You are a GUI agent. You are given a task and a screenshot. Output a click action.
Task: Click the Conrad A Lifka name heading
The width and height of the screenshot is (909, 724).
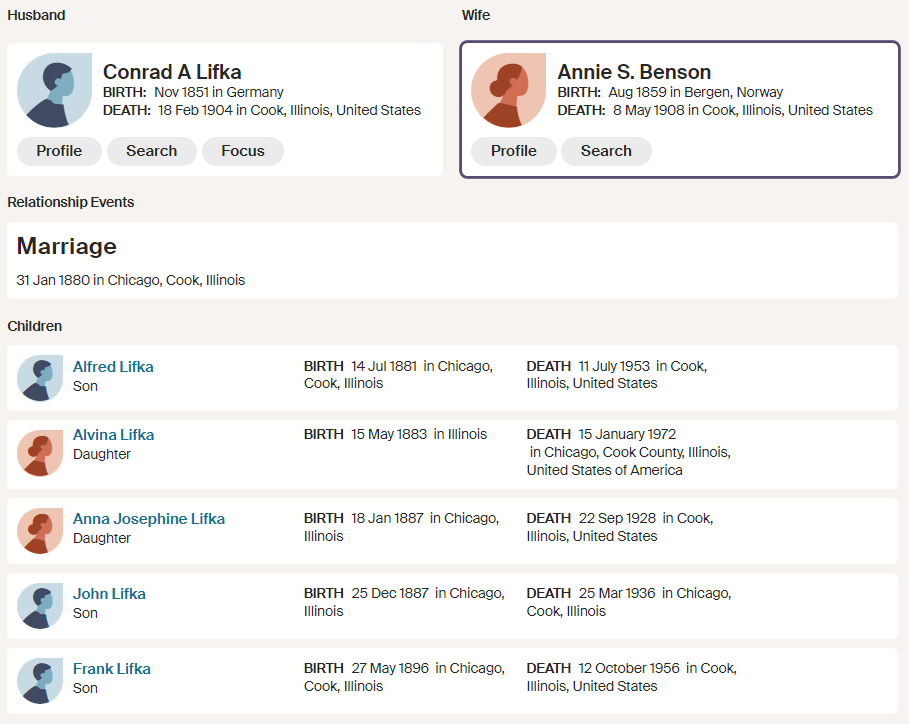tap(172, 72)
